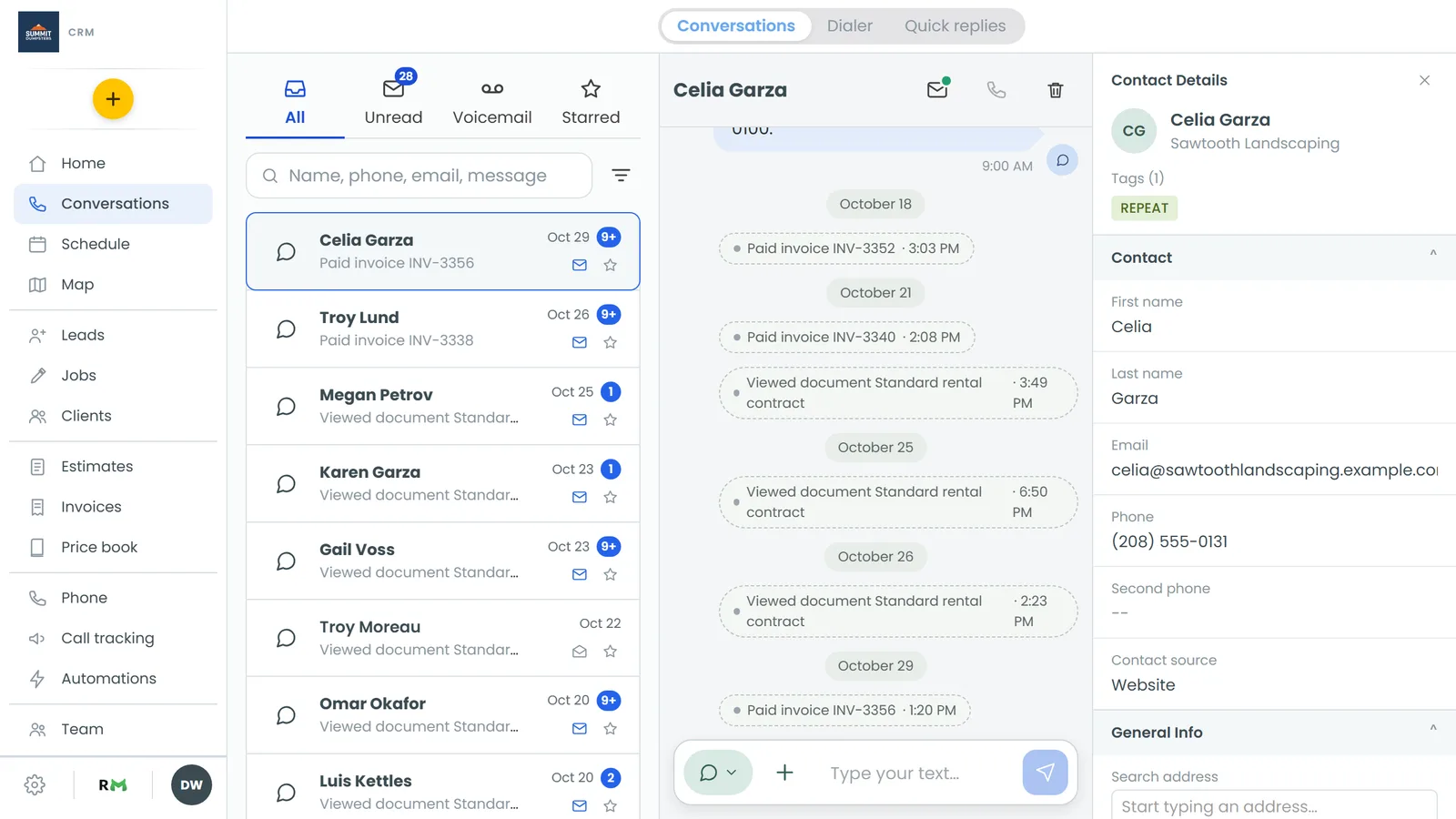Screen dimensions: 1456x819
Task: Call Celia Garza using the phone icon
Action: tap(996, 89)
